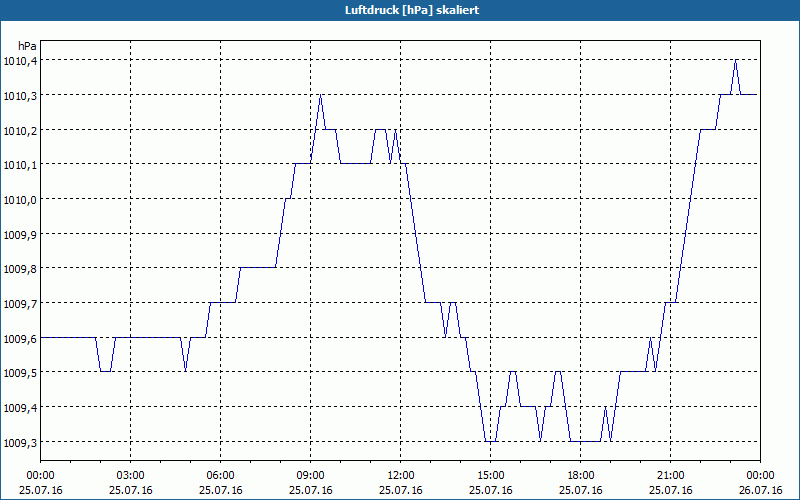Screen dimensions: 800x500
Task: Click the "15:00" time axis label
Action: (x=491, y=476)
